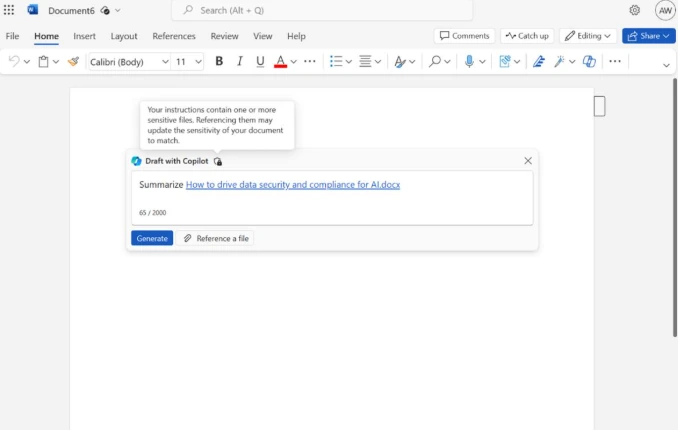
Task: Start Dictate with the microphone
Action: click(469, 61)
